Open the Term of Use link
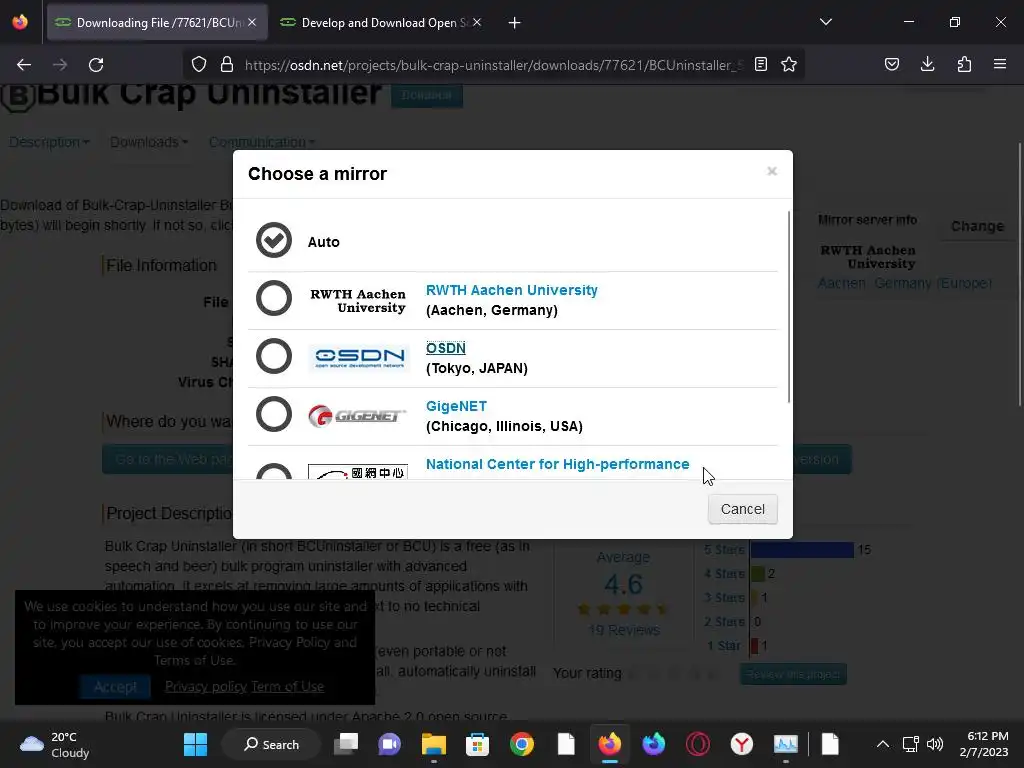This screenshot has width=1024, height=768. tap(287, 686)
